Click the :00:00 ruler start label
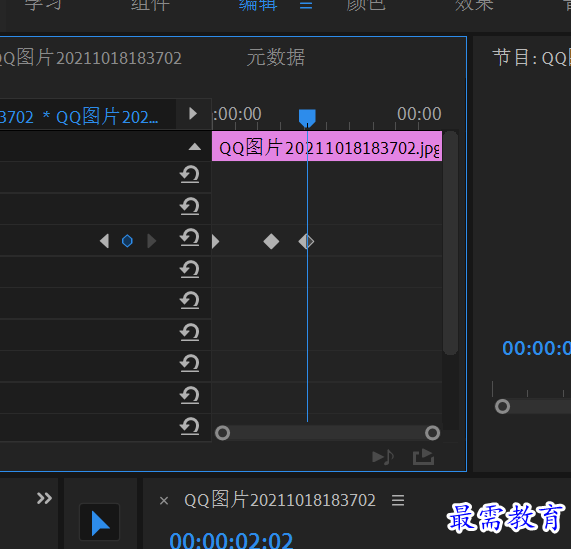This screenshot has height=549, width=571. 237,114
